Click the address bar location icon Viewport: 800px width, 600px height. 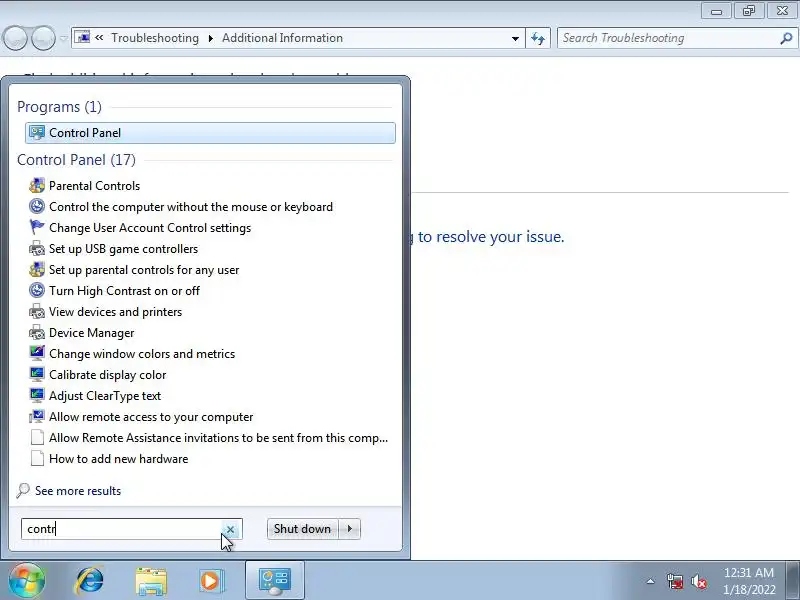coord(82,37)
